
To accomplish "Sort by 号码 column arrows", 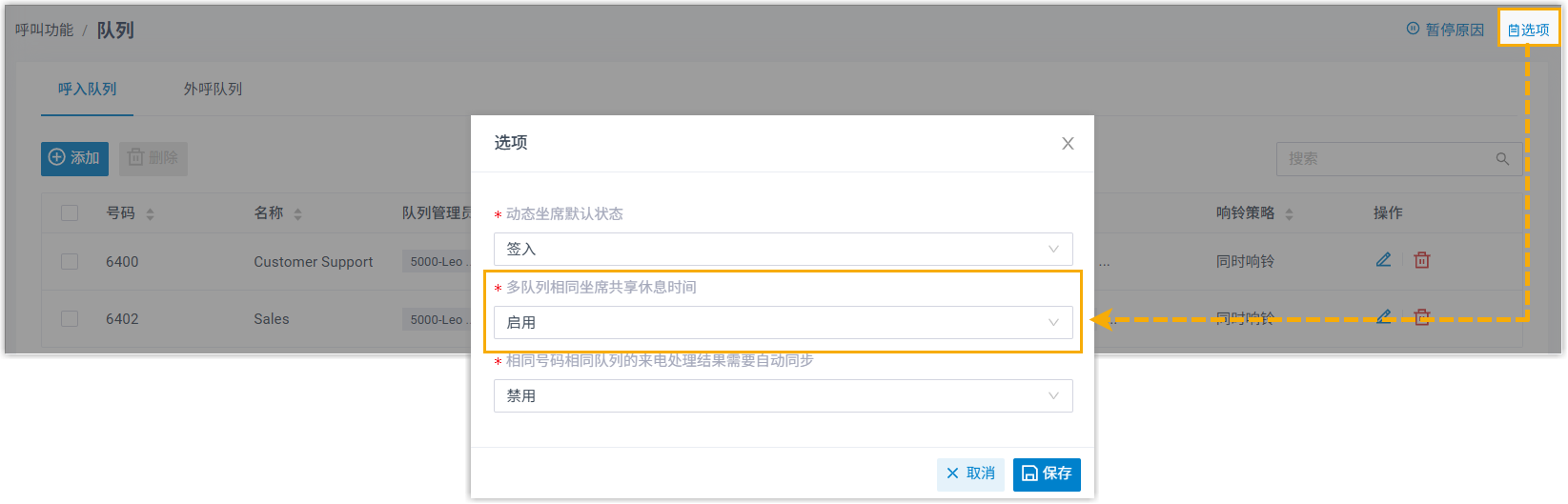I will tap(150, 214).
